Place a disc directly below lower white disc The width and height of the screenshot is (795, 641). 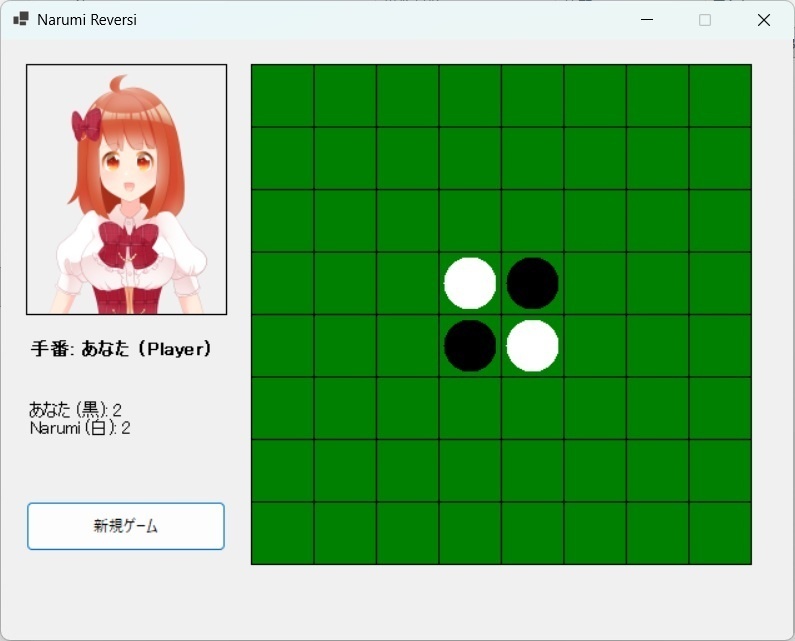tap(532, 408)
